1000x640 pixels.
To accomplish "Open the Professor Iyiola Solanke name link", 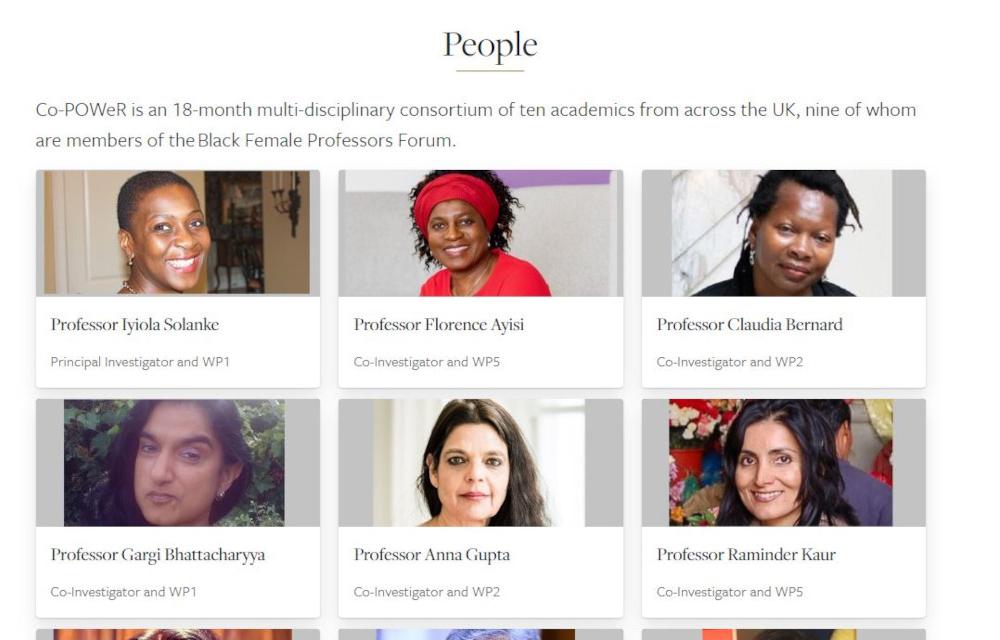I will click(x=135, y=325).
